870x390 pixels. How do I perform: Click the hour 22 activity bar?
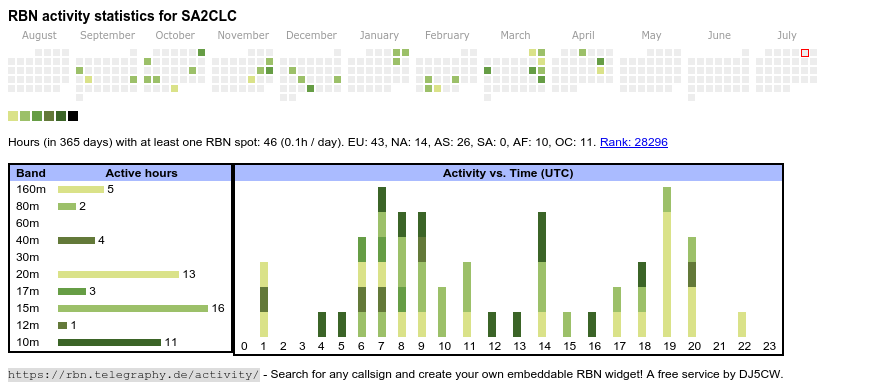pos(742,325)
